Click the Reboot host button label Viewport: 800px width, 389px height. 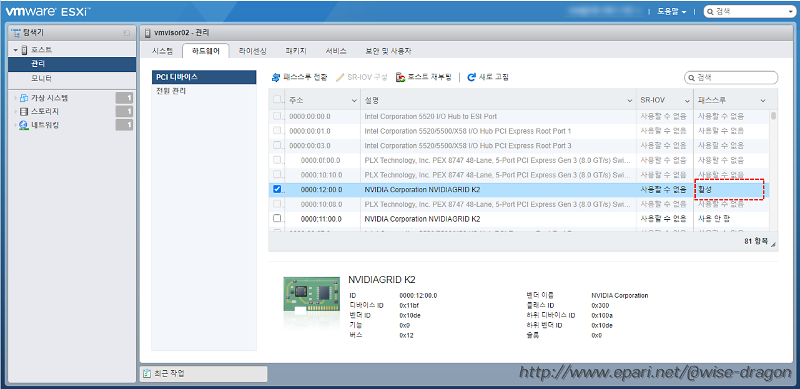coord(430,77)
